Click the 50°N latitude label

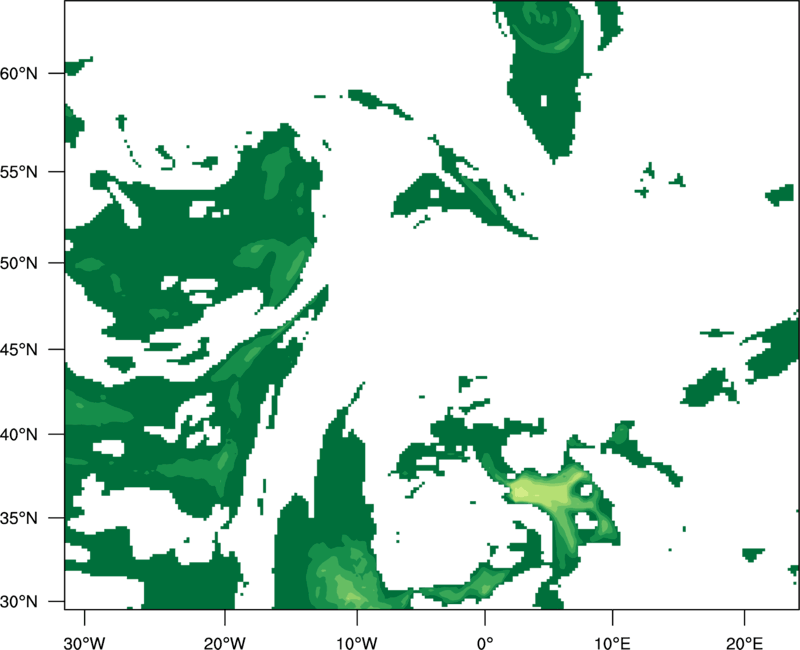coord(19,263)
